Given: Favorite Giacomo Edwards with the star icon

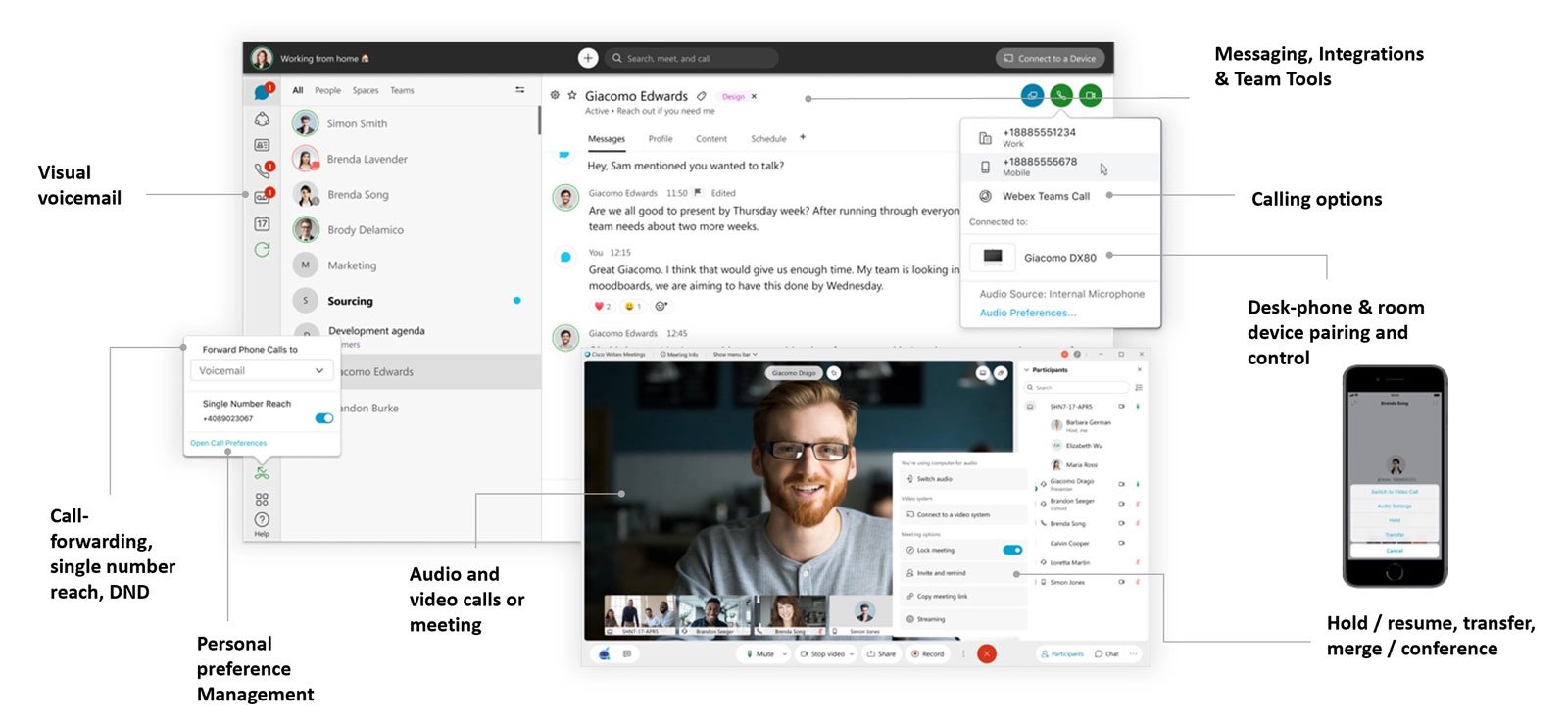Looking at the screenshot, I should [572, 95].
